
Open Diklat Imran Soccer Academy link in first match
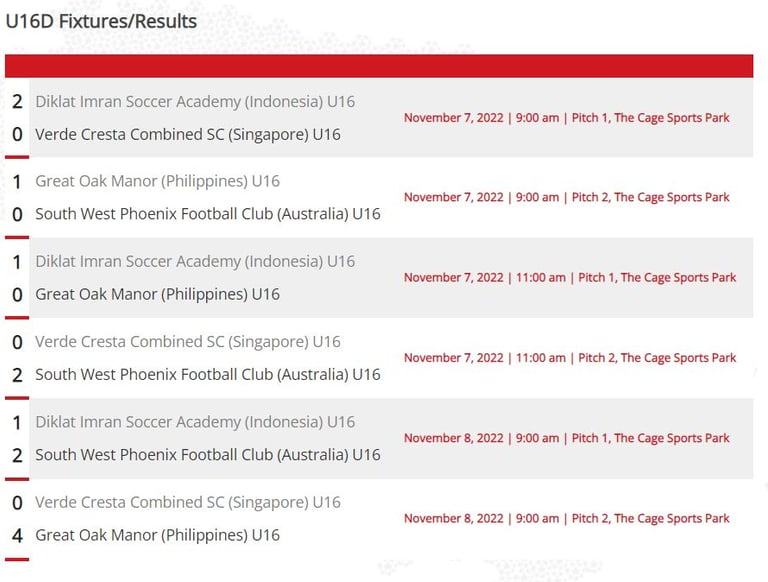tap(195, 102)
